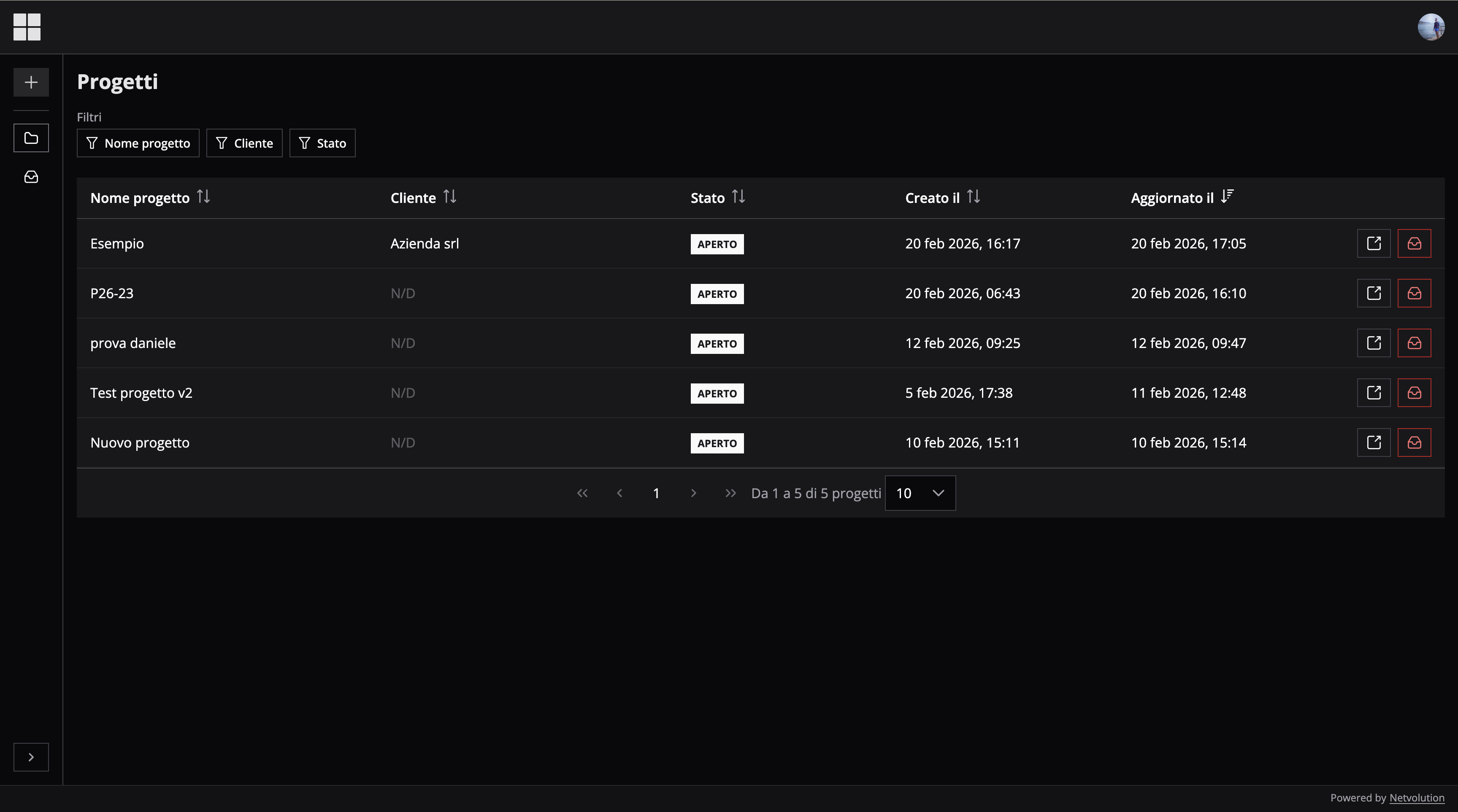Click the grid logo in header

(27, 27)
